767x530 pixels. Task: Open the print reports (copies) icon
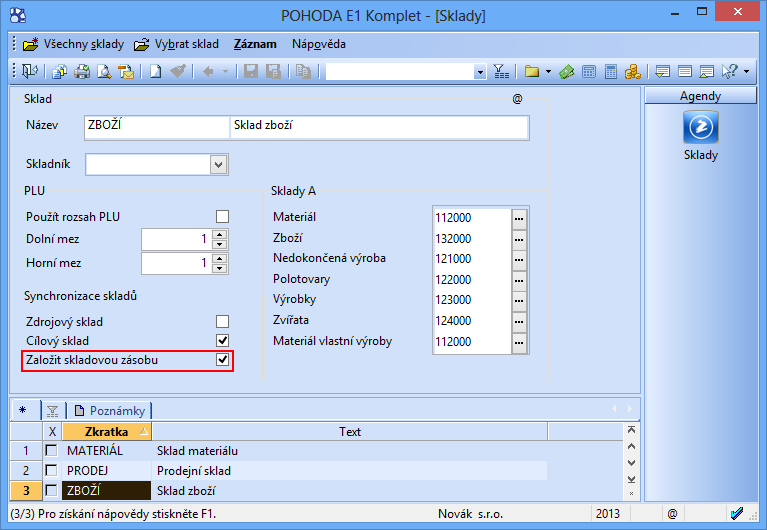(59, 72)
